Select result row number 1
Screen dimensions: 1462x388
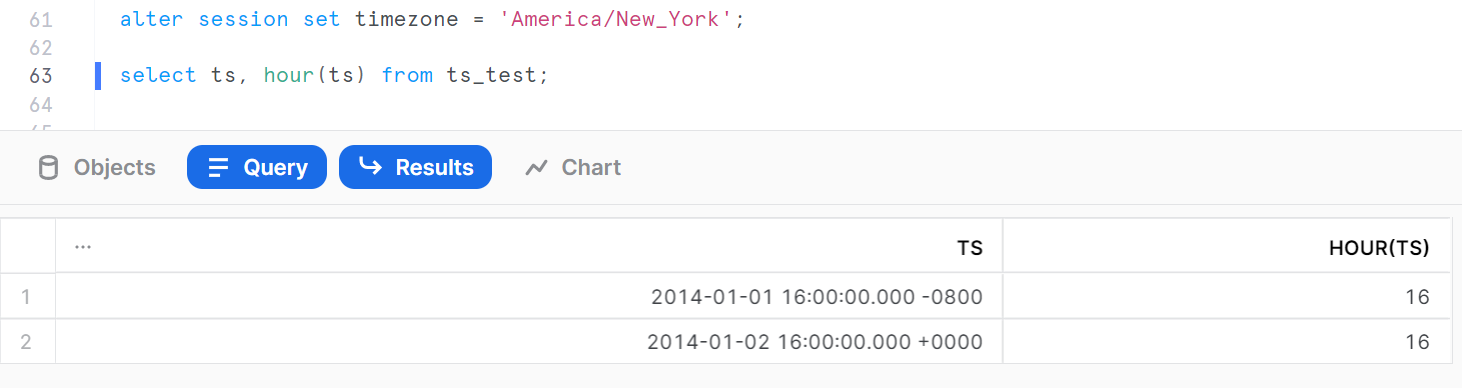click(x=27, y=296)
